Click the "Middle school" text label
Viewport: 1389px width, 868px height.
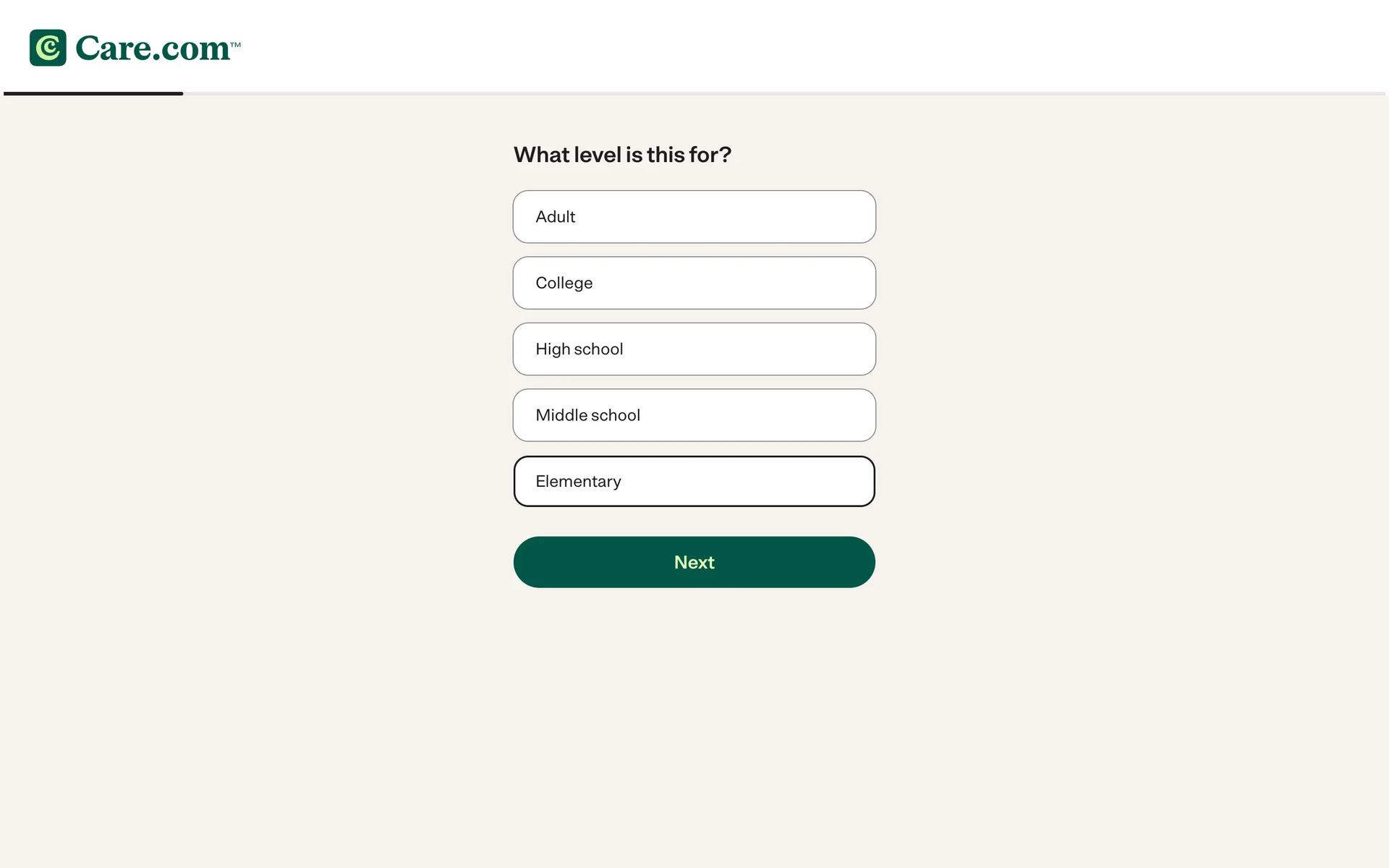(x=587, y=415)
